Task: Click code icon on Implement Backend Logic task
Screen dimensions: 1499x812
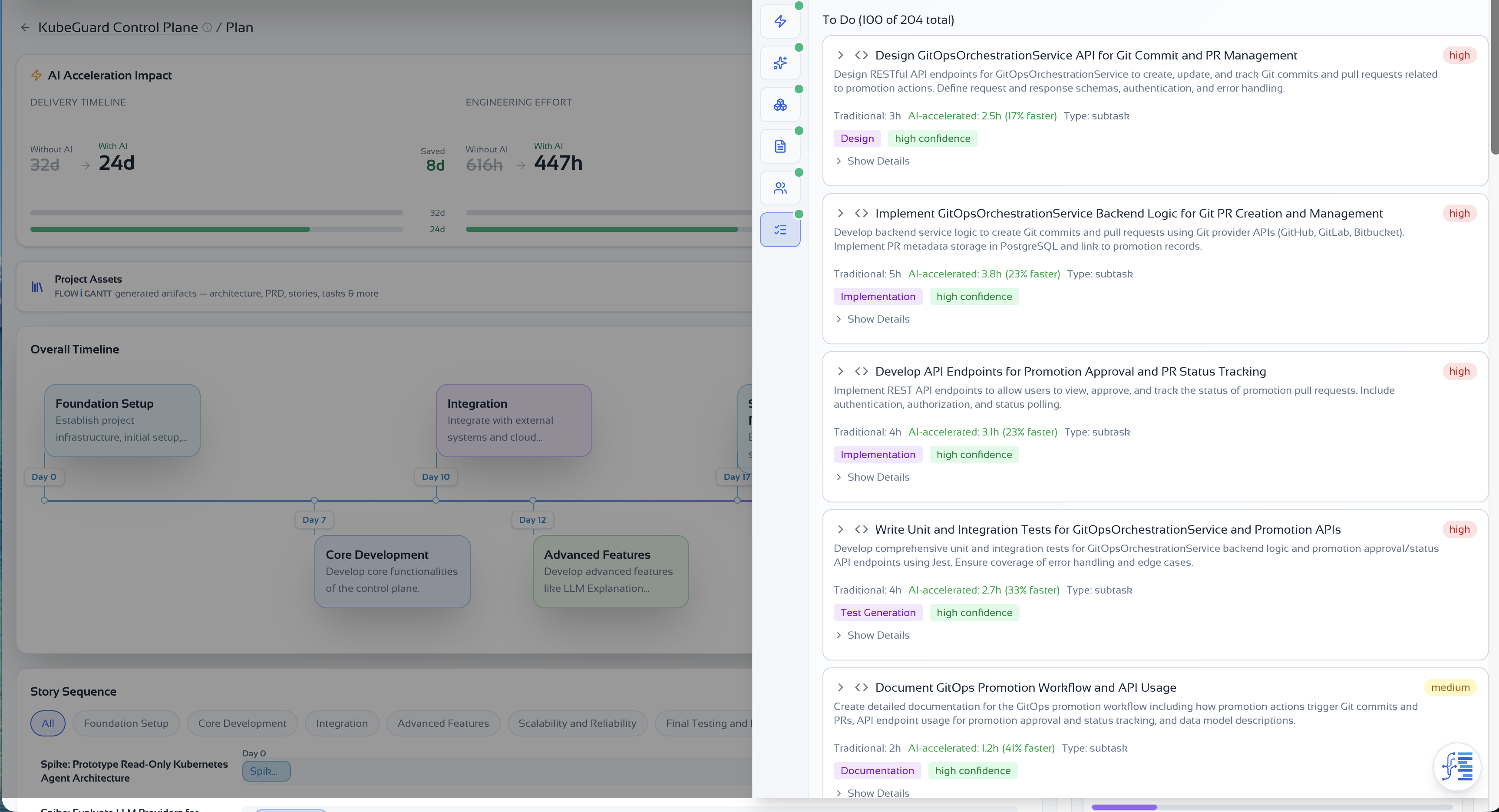Action: [x=861, y=213]
